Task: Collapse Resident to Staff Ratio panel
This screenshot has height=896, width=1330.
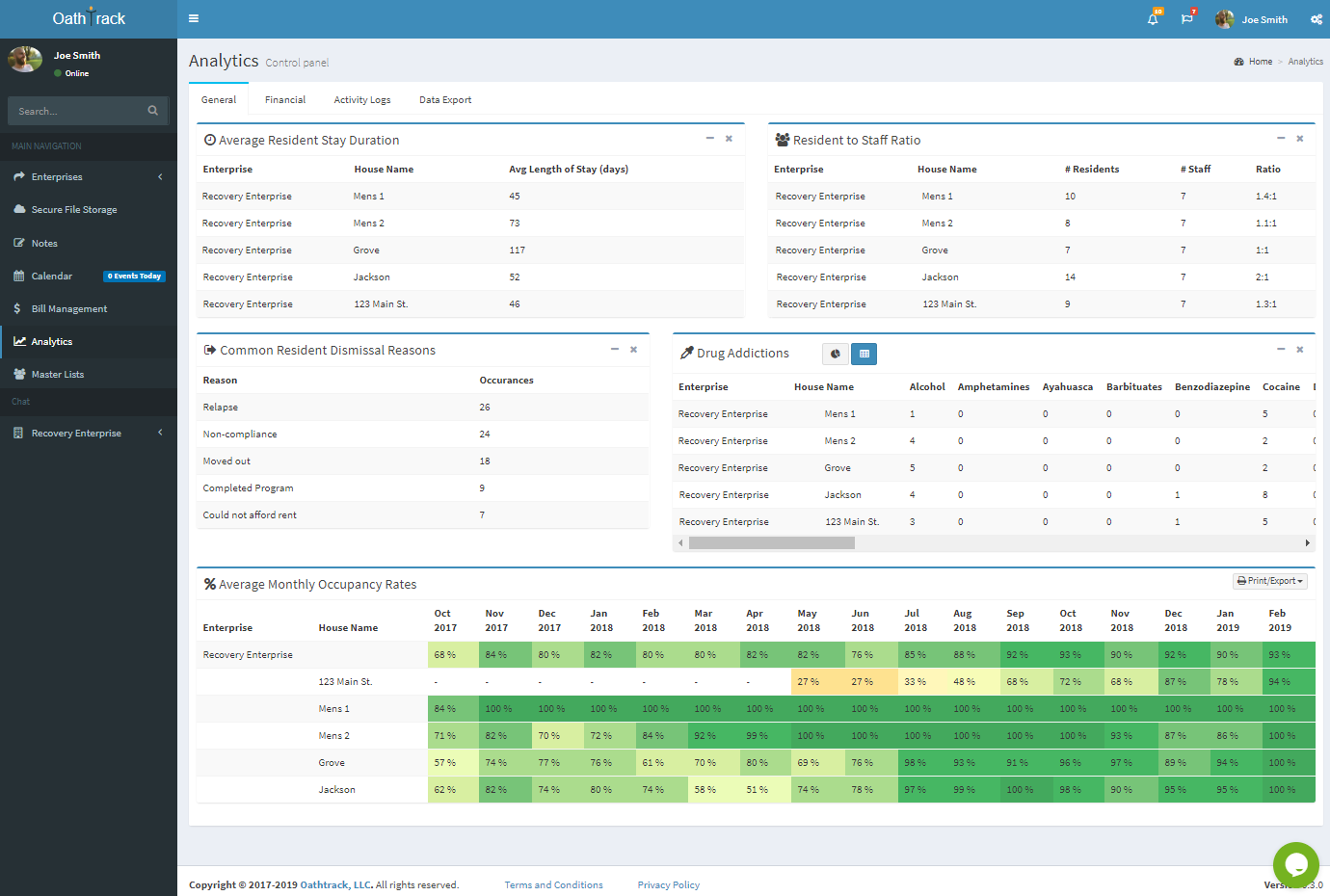Action: (x=1281, y=139)
